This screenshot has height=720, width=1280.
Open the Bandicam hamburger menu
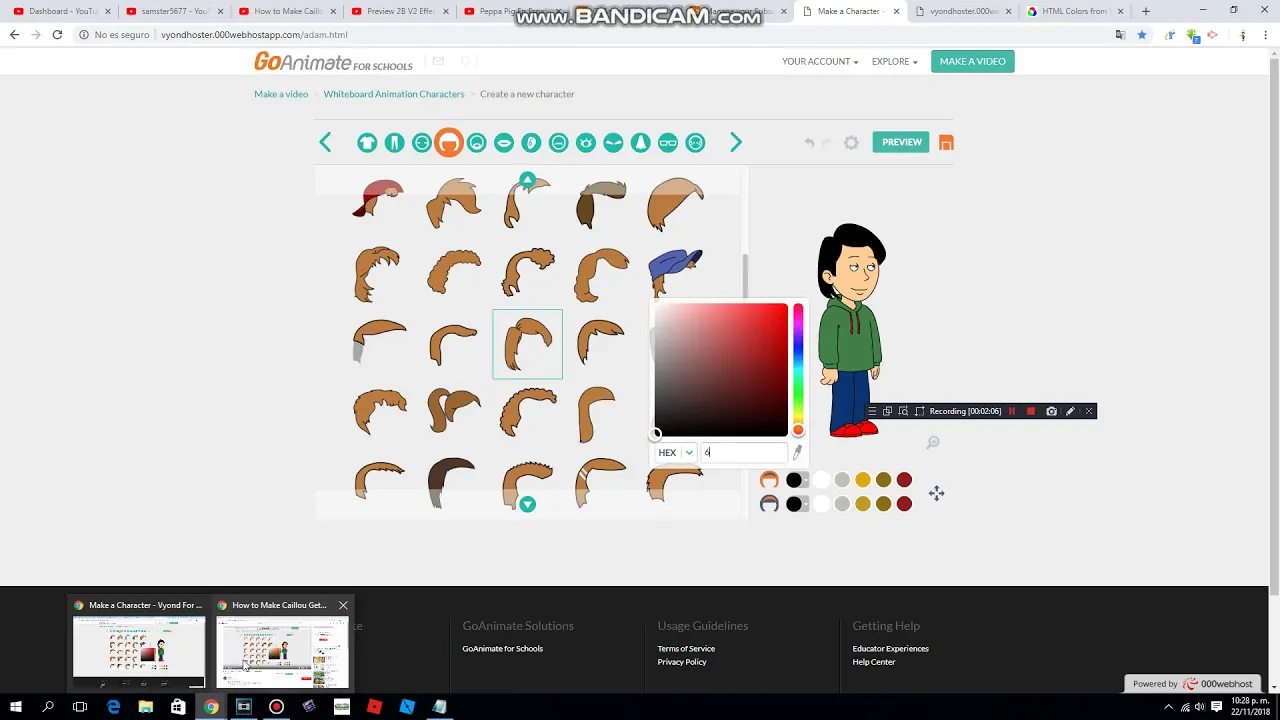click(x=872, y=411)
